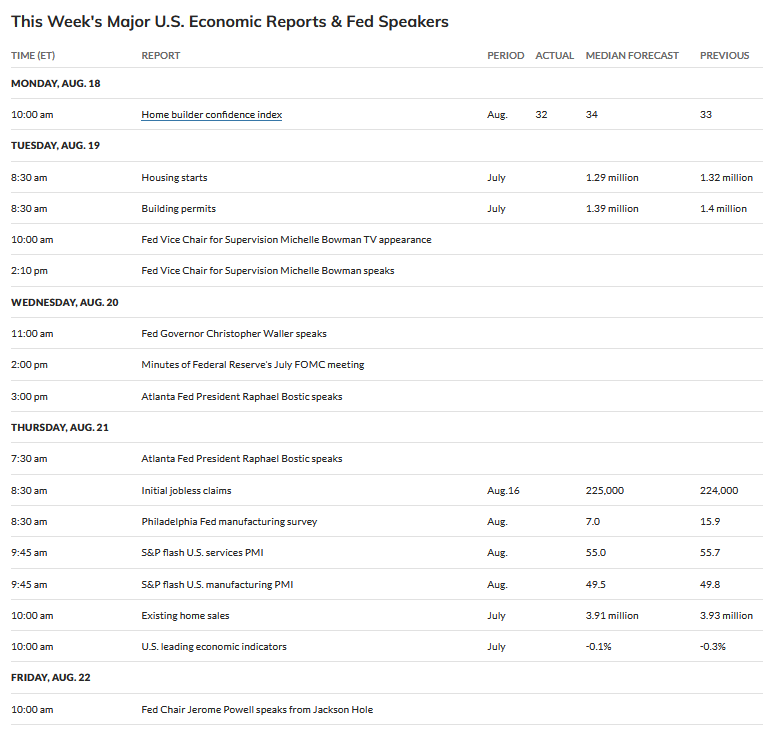Click the Aug.16 period cell
Screen dimensions: 775x733
pos(503,490)
